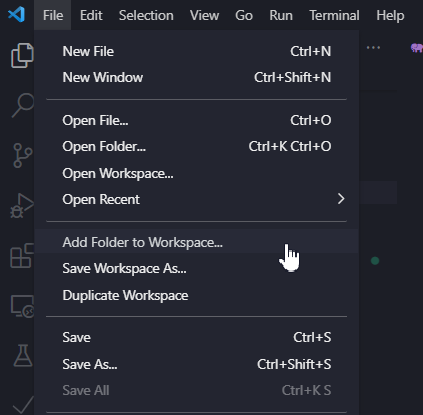Choose Duplicate Workspace
Viewport: 423px width, 415px height.
[x=197, y=295]
